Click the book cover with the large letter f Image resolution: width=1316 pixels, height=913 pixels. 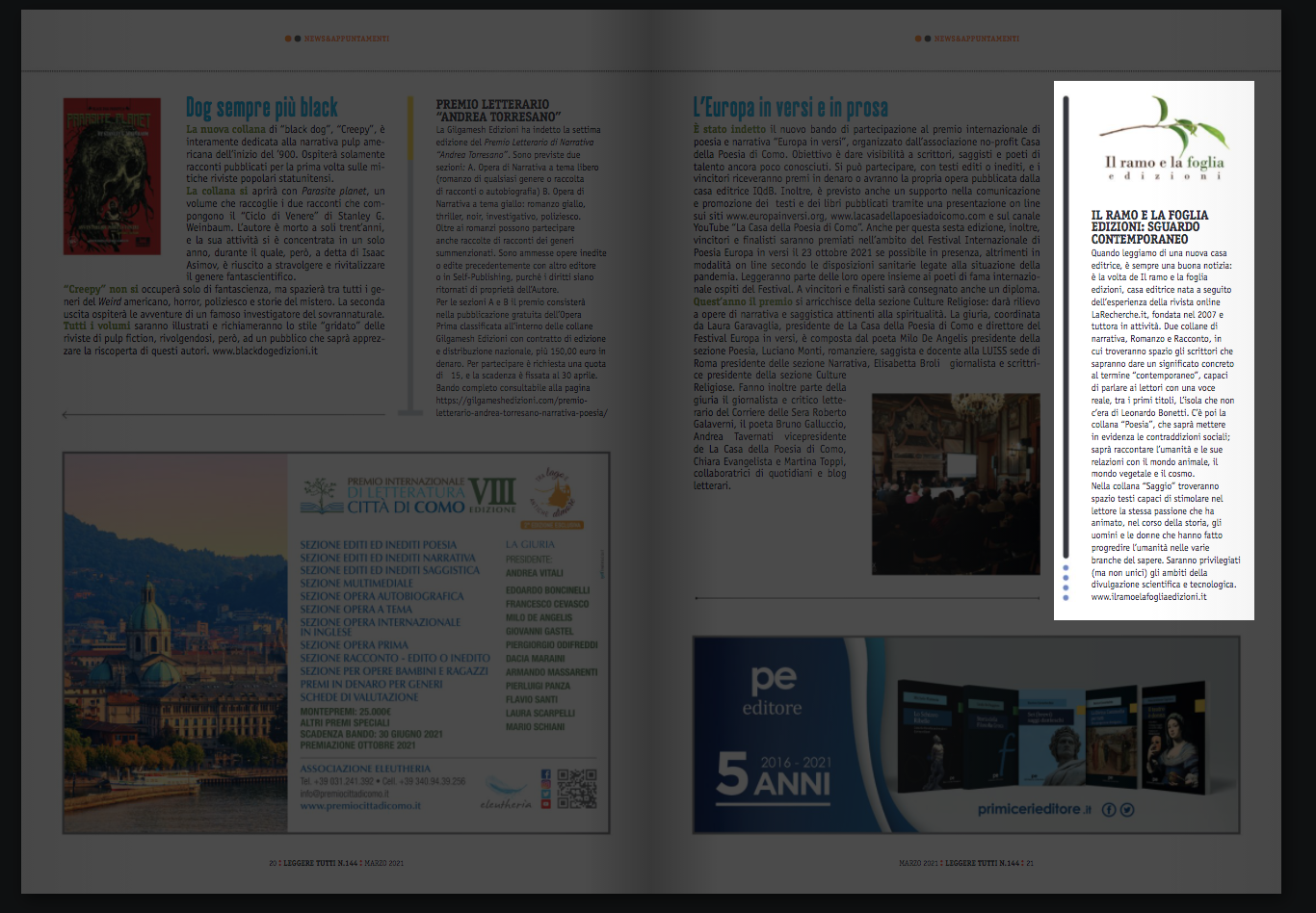tap(989, 737)
